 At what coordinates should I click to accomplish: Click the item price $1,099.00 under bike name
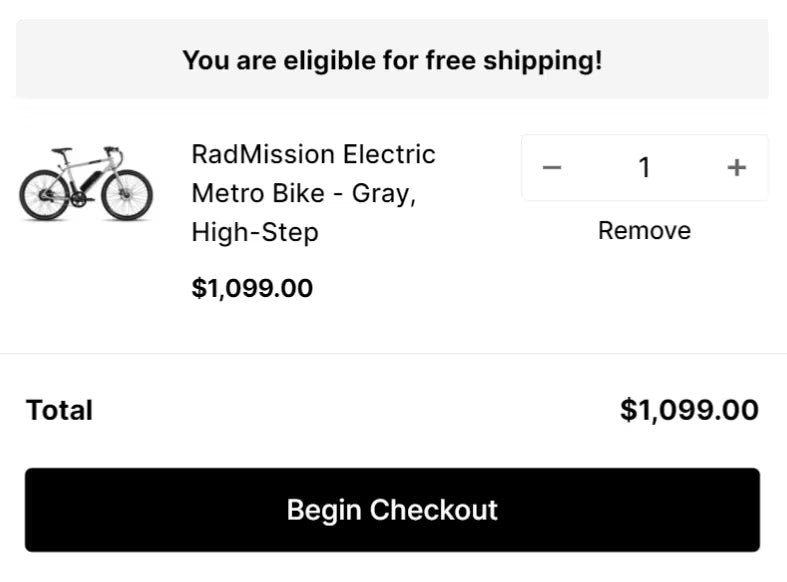[x=252, y=289]
